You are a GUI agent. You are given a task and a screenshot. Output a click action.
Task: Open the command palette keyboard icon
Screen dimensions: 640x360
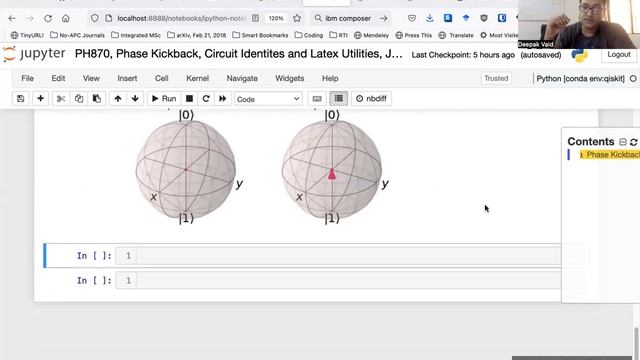click(x=317, y=99)
